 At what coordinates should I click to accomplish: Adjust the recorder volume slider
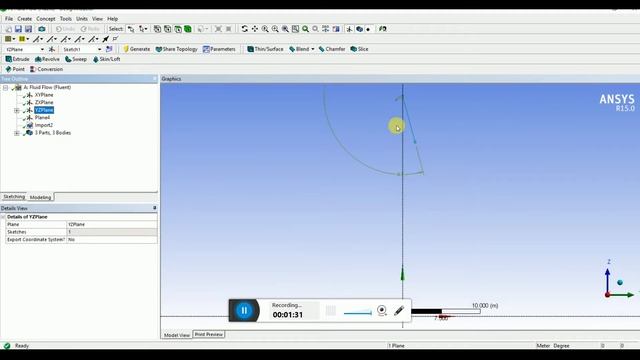pos(358,313)
